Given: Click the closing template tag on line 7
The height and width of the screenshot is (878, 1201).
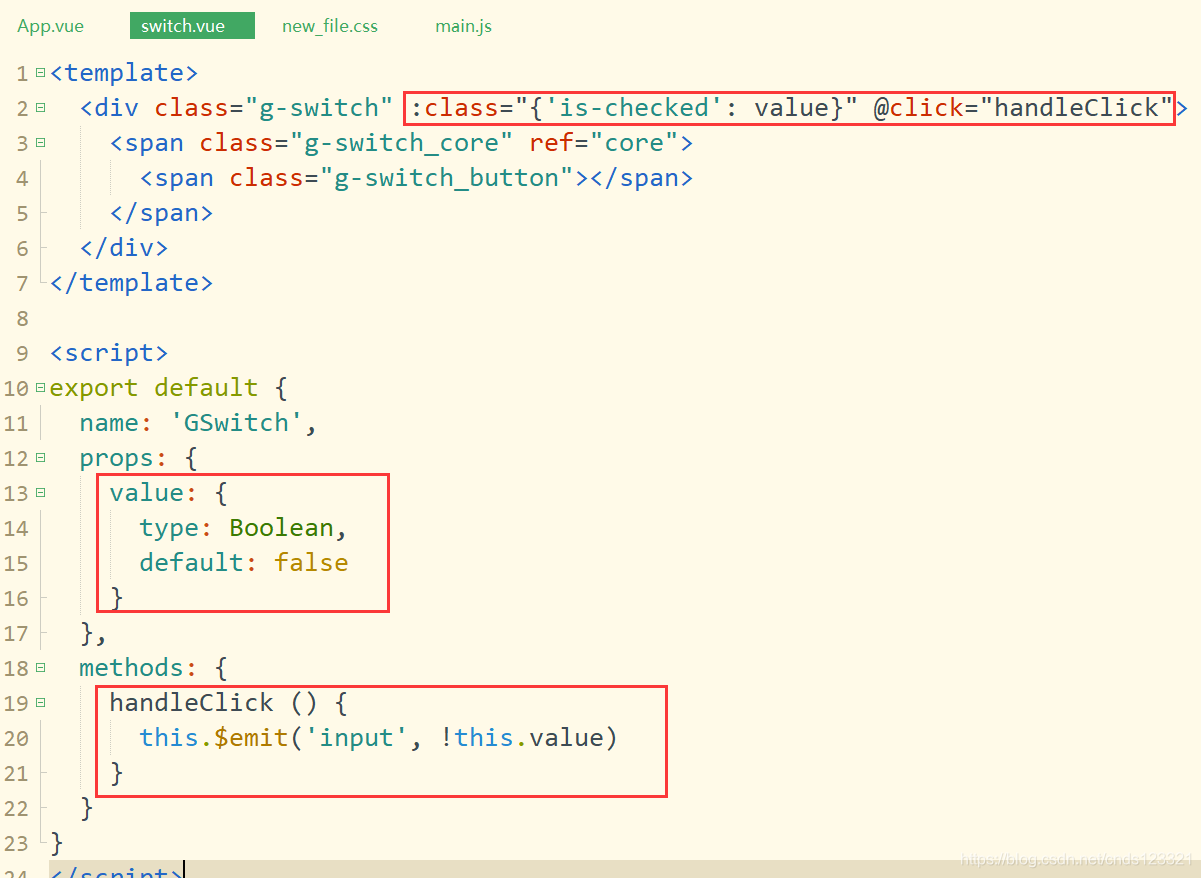Looking at the screenshot, I should pyautogui.click(x=131, y=283).
